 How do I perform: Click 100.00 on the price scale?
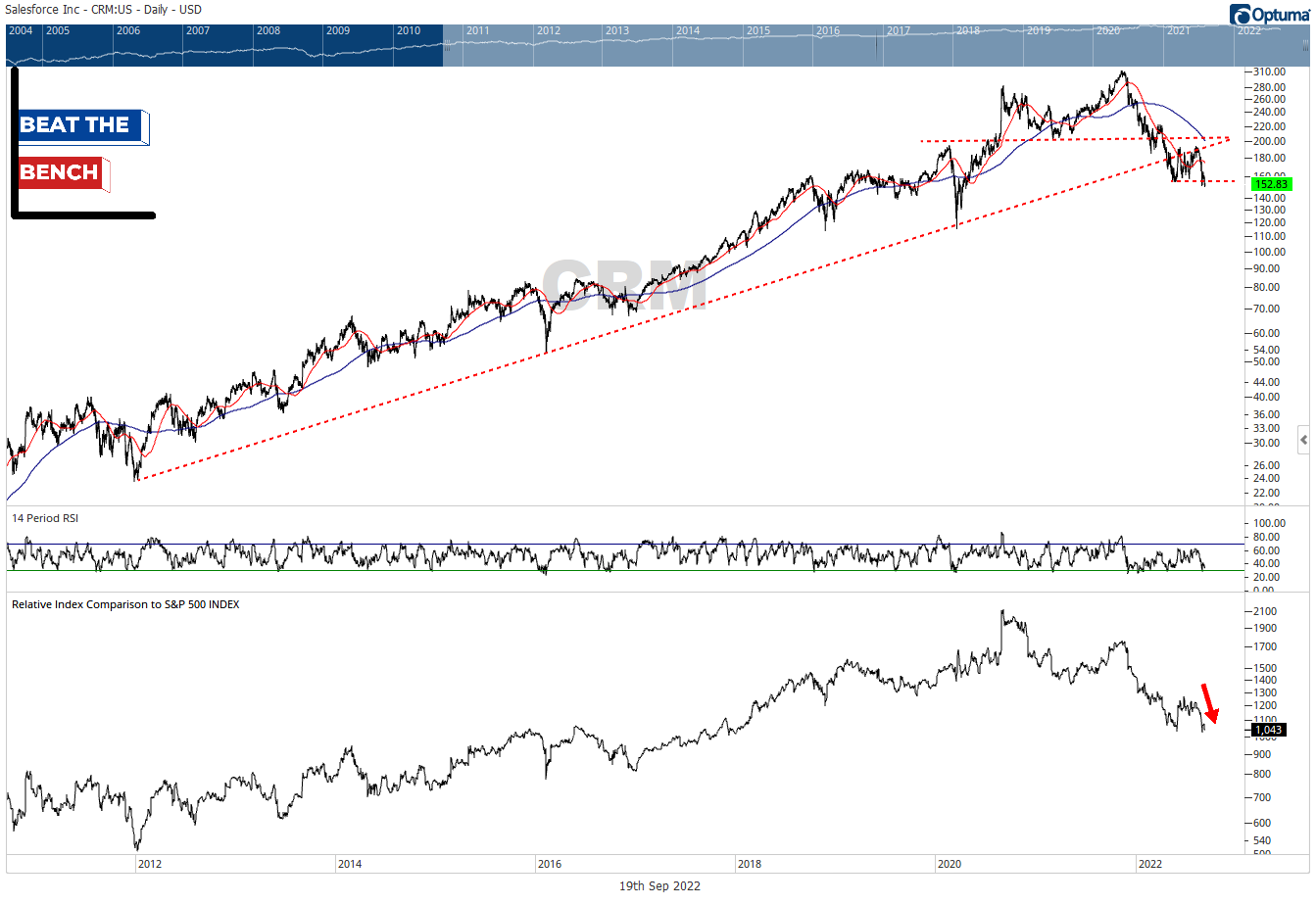coord(1269,253)
